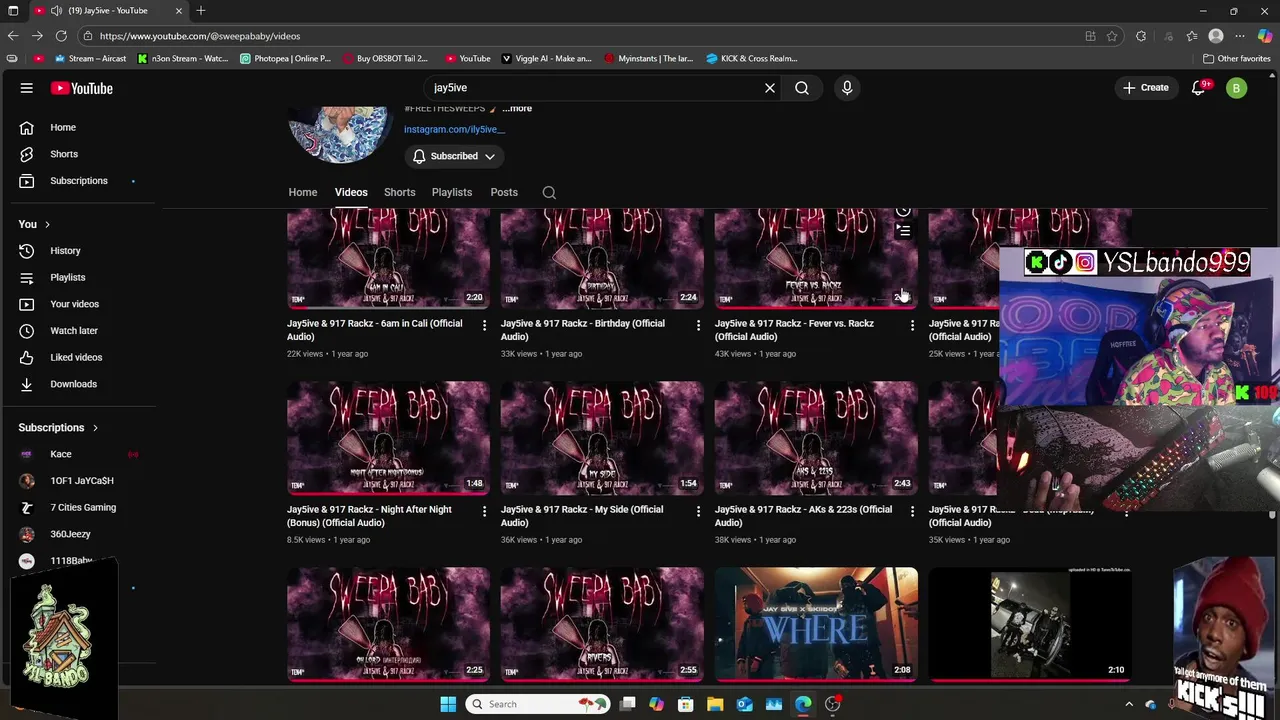Open a new browser tab

(201, 11)
